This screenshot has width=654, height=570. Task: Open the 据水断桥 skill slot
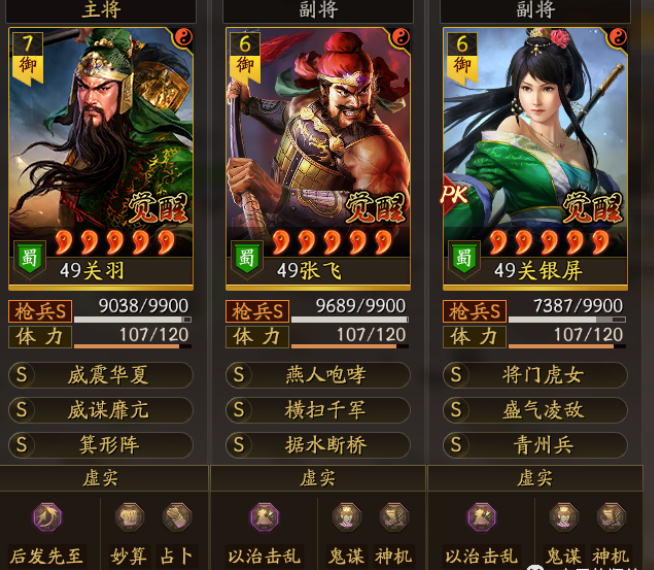coord(318,445)
